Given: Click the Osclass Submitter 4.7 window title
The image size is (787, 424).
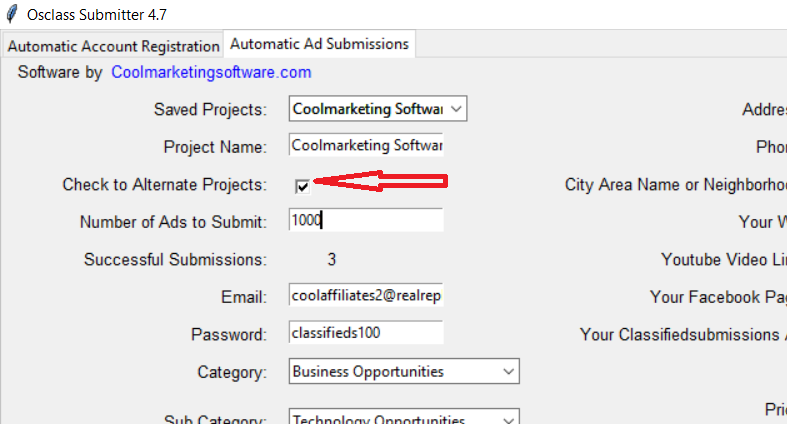Looking at the screenshot, I should 97,15.
